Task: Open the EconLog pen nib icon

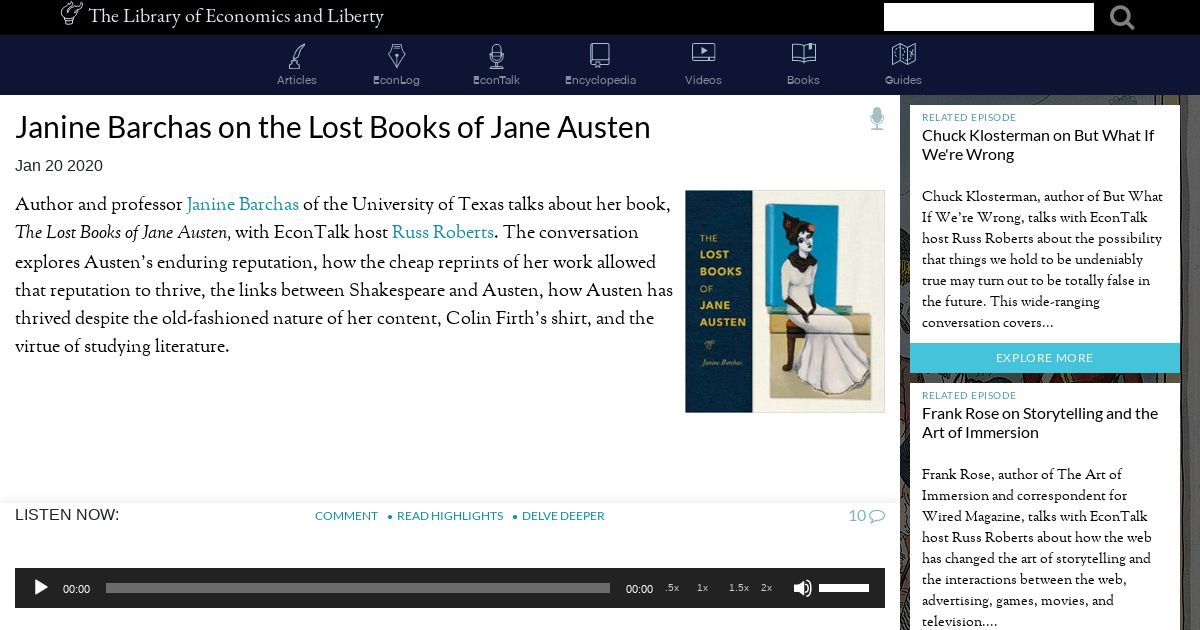Action: tap(397, 55)
